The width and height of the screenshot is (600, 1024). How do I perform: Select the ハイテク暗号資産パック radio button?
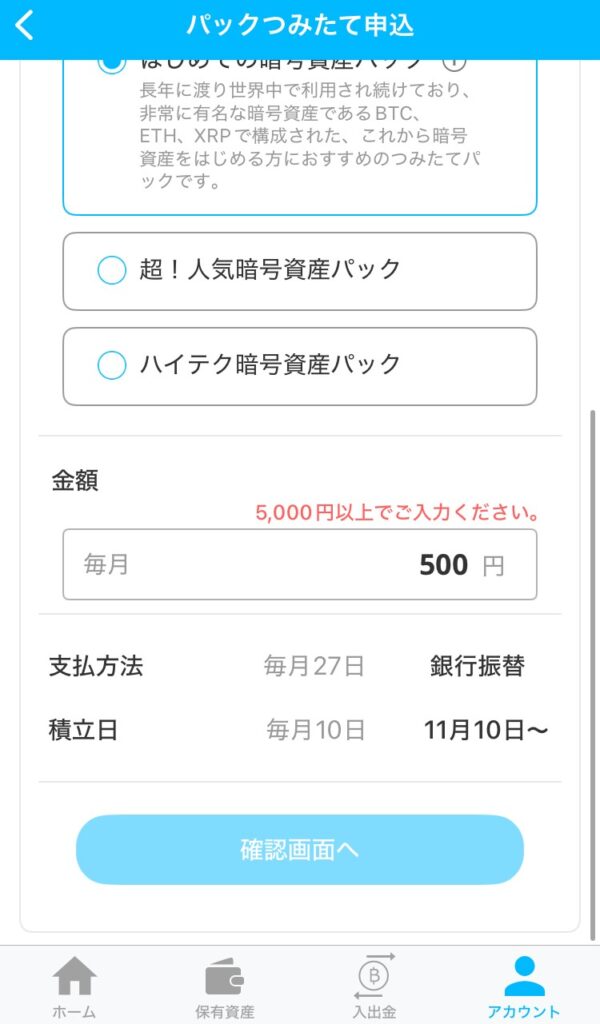[x=112, y=365]
